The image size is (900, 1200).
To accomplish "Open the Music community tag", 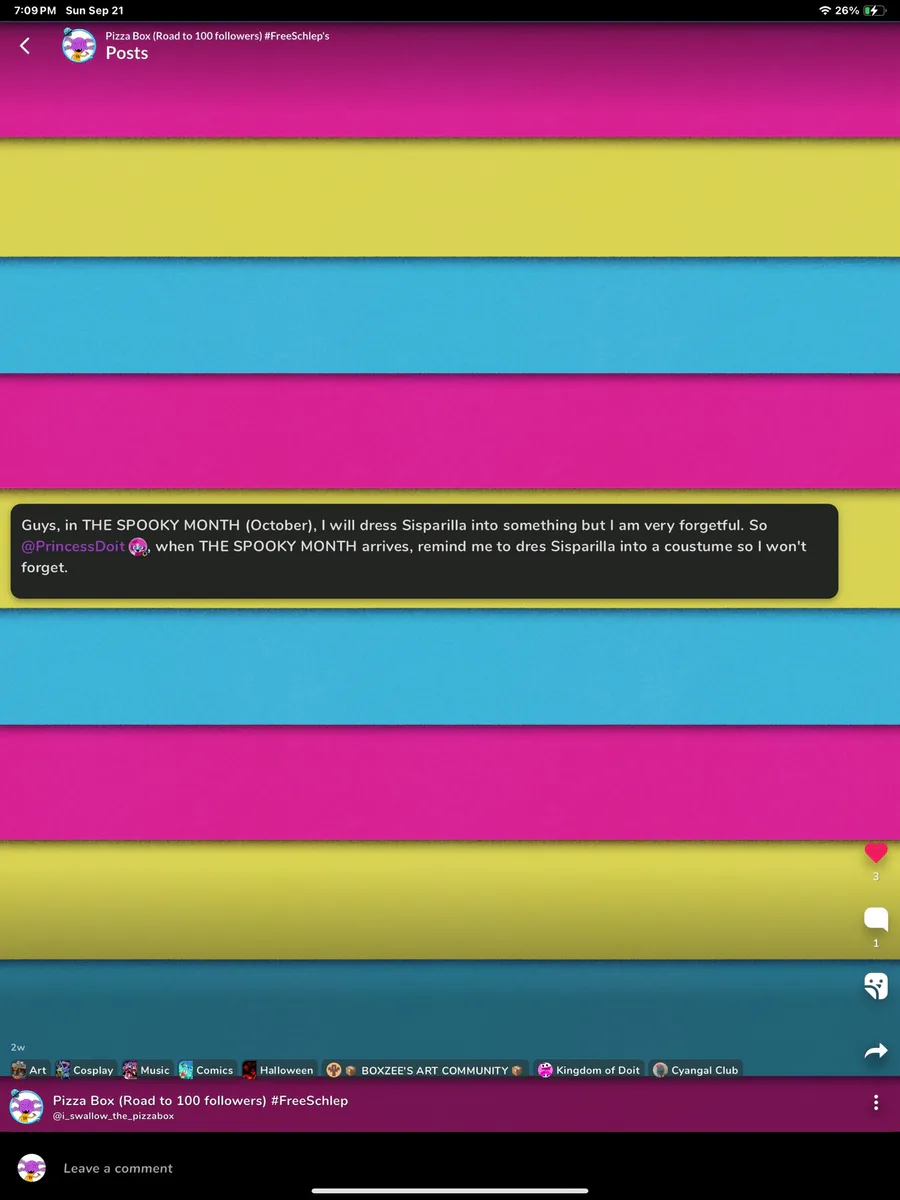I will [x=147, y=1070].
